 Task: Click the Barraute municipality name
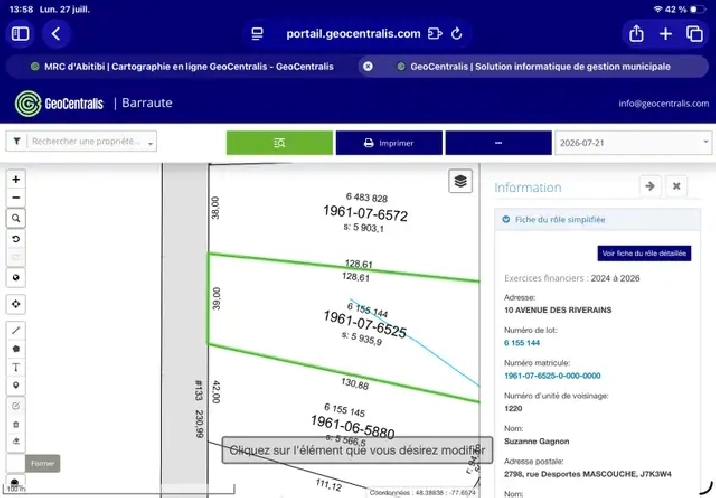147,103
